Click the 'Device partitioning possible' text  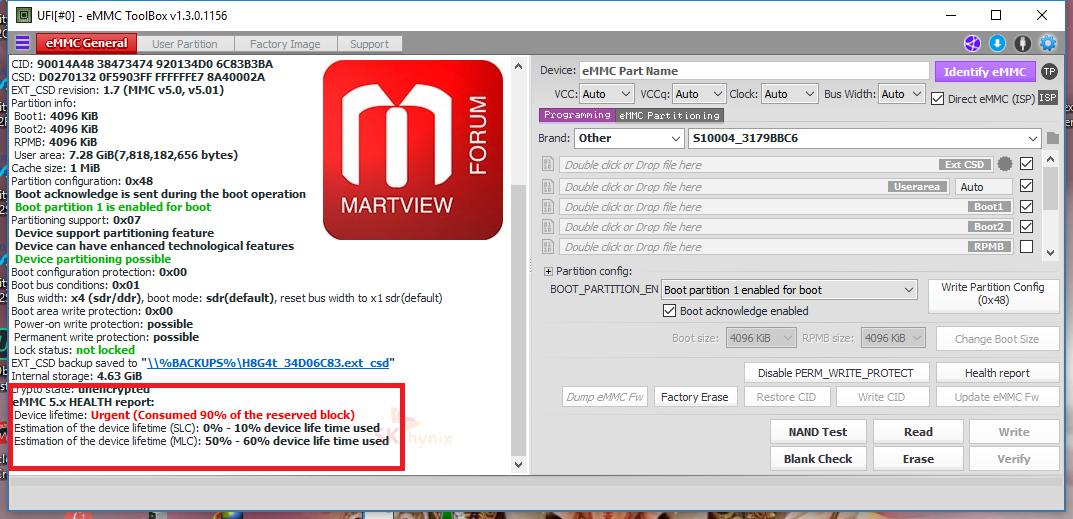click(x=93, y=259)
